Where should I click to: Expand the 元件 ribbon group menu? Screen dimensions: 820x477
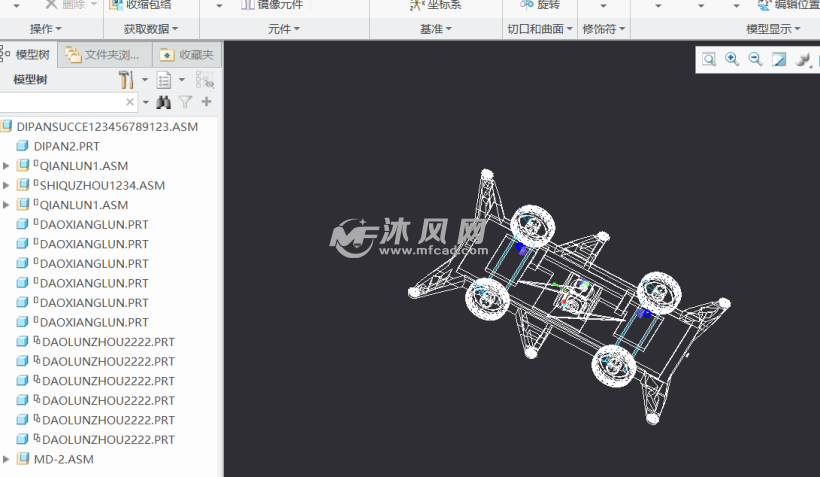point(284,29)
